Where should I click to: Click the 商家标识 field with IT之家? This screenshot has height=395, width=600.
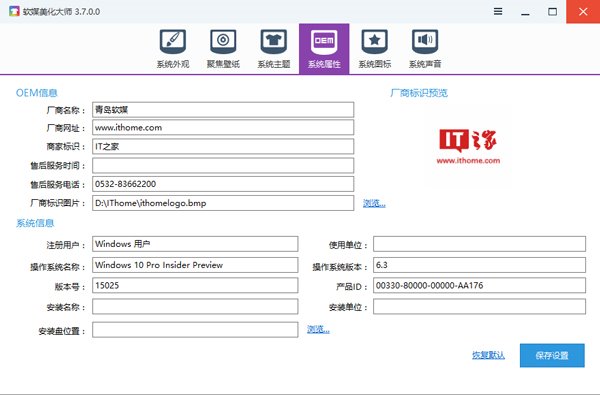coord(223,146)
